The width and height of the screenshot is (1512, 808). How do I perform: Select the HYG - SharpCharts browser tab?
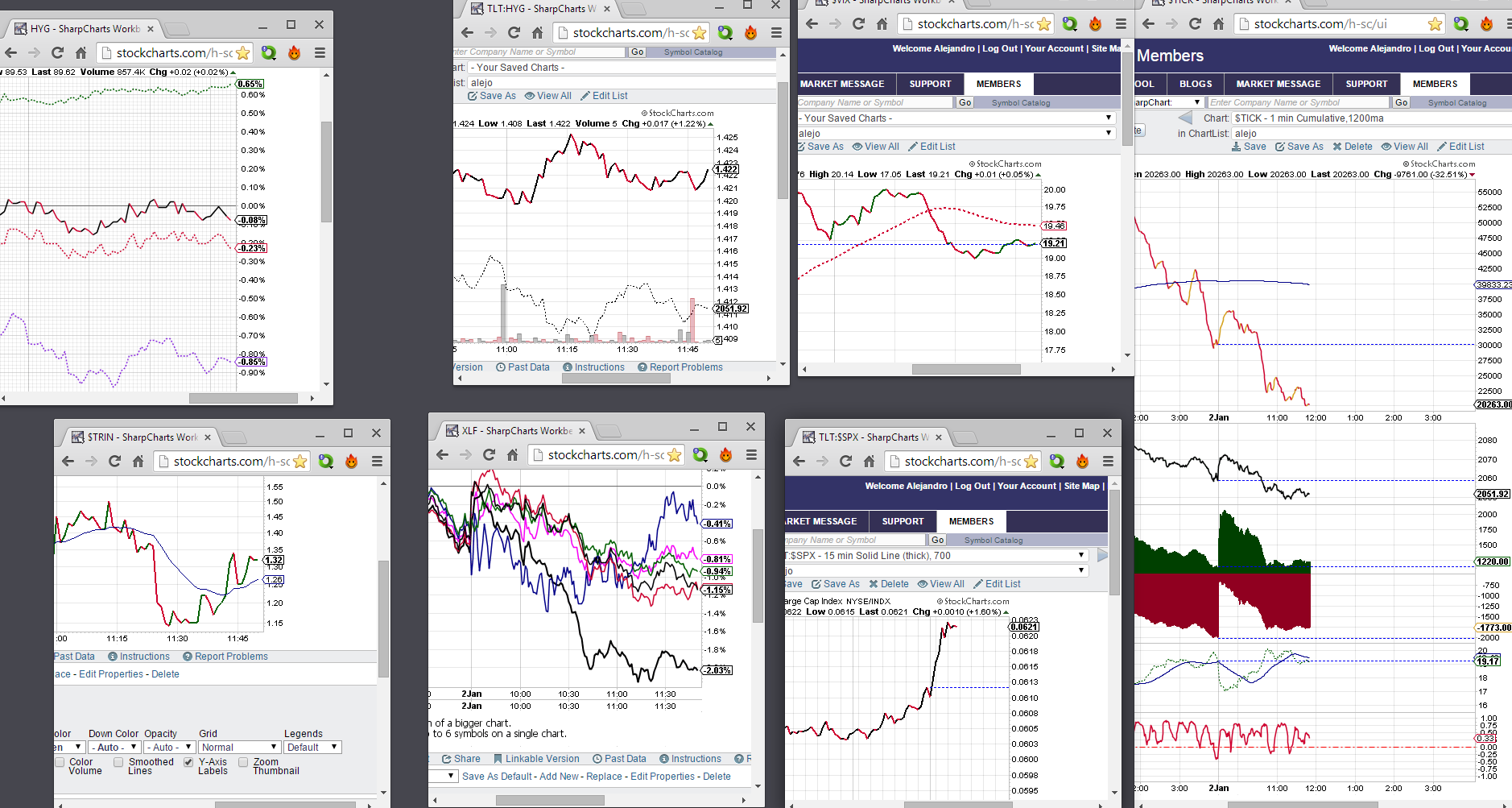pyautogui.click(x=85, y=29)
